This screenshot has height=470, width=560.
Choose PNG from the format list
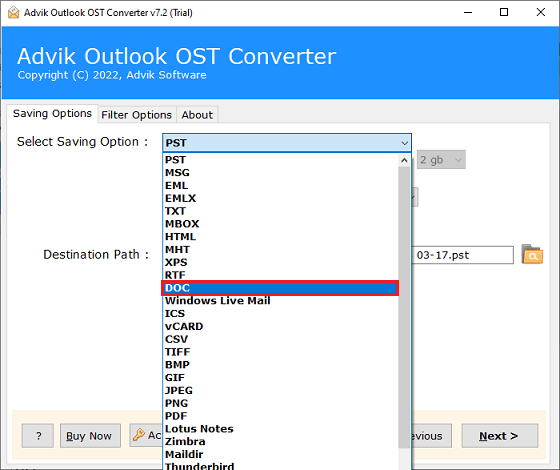[x=281, y=403]
